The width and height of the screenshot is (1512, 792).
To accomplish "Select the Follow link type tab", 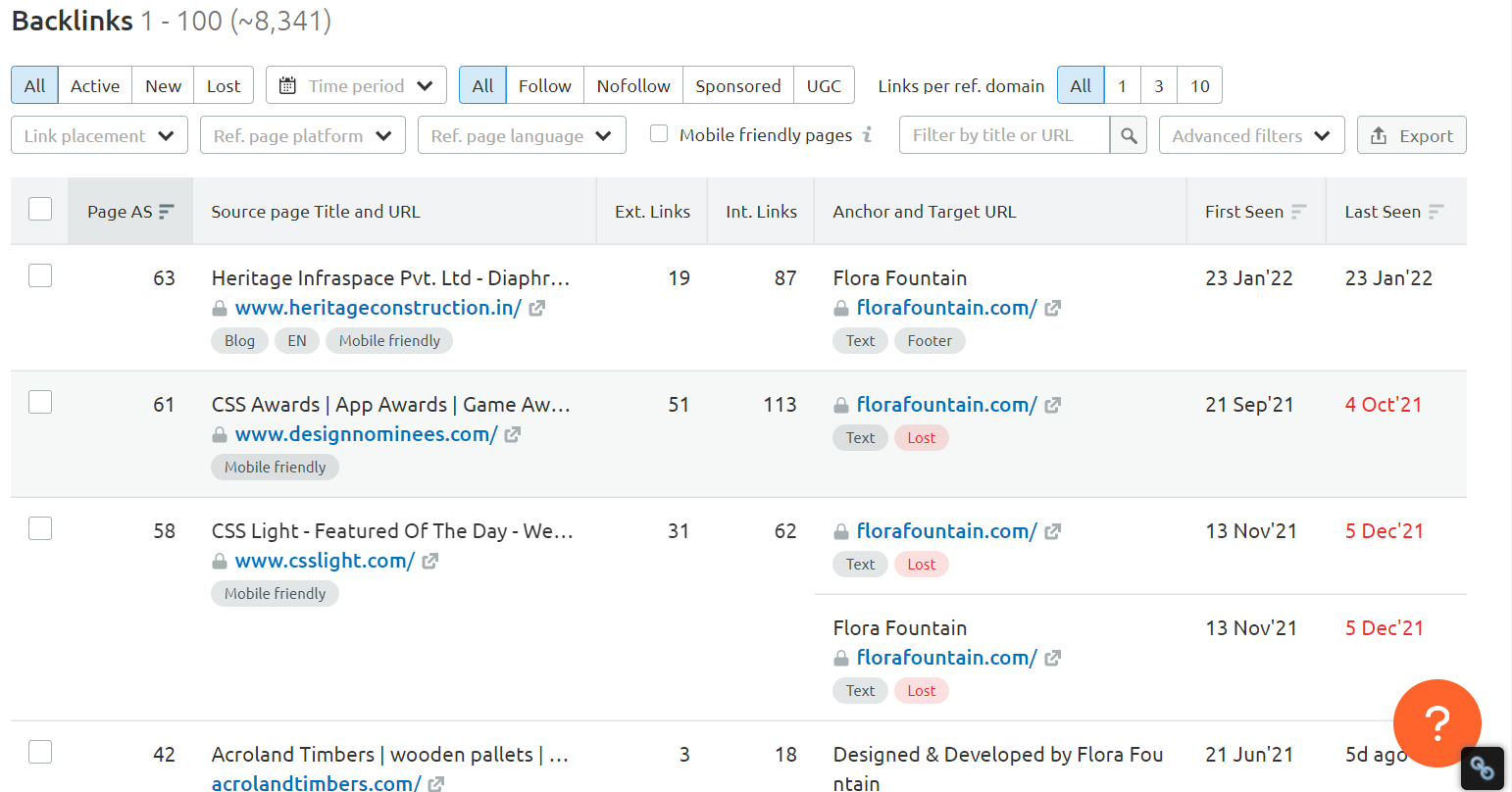I will pyautogui.click(x=545, y=85).
